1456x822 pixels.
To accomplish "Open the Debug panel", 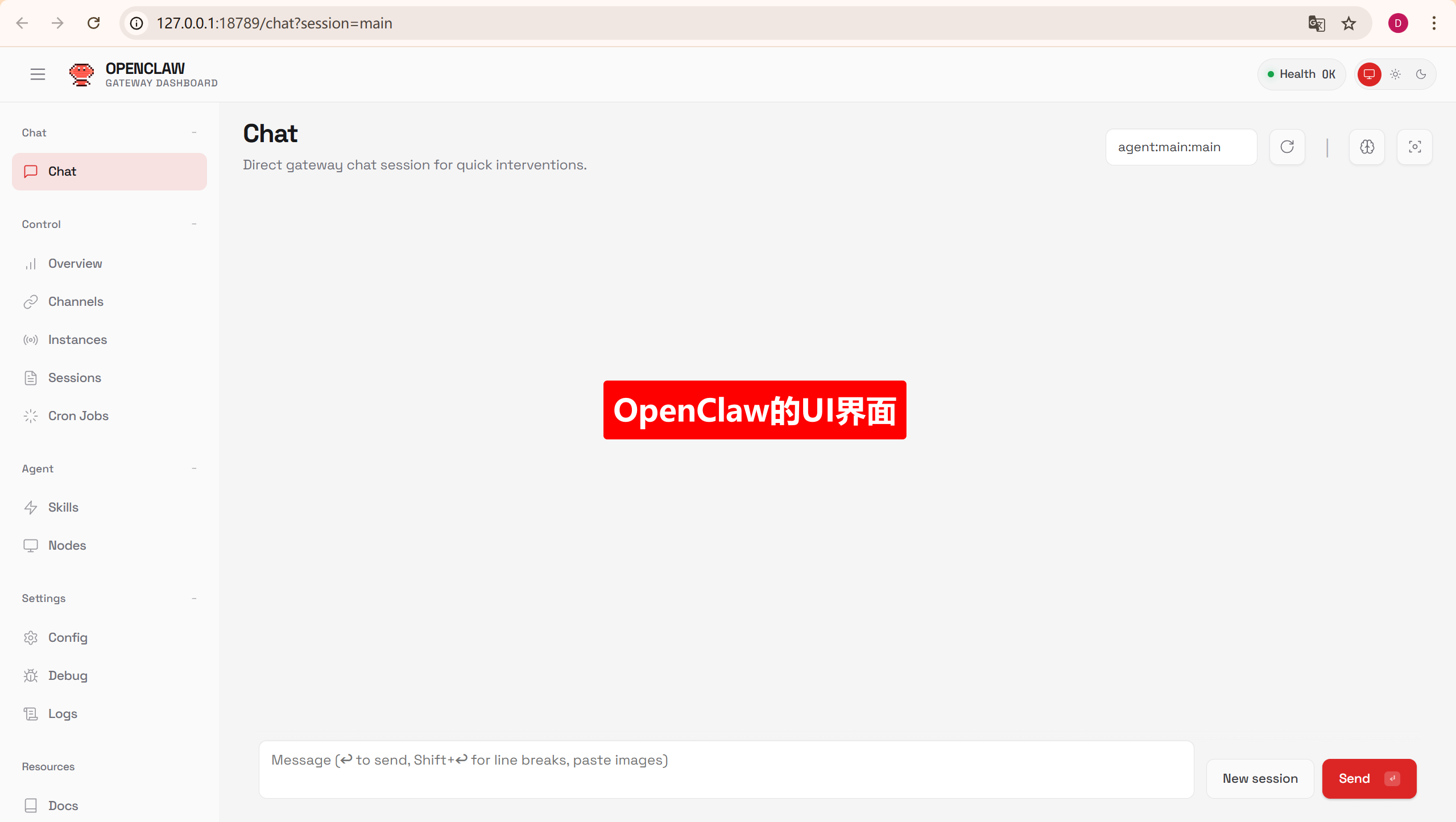I will (68, 675).
